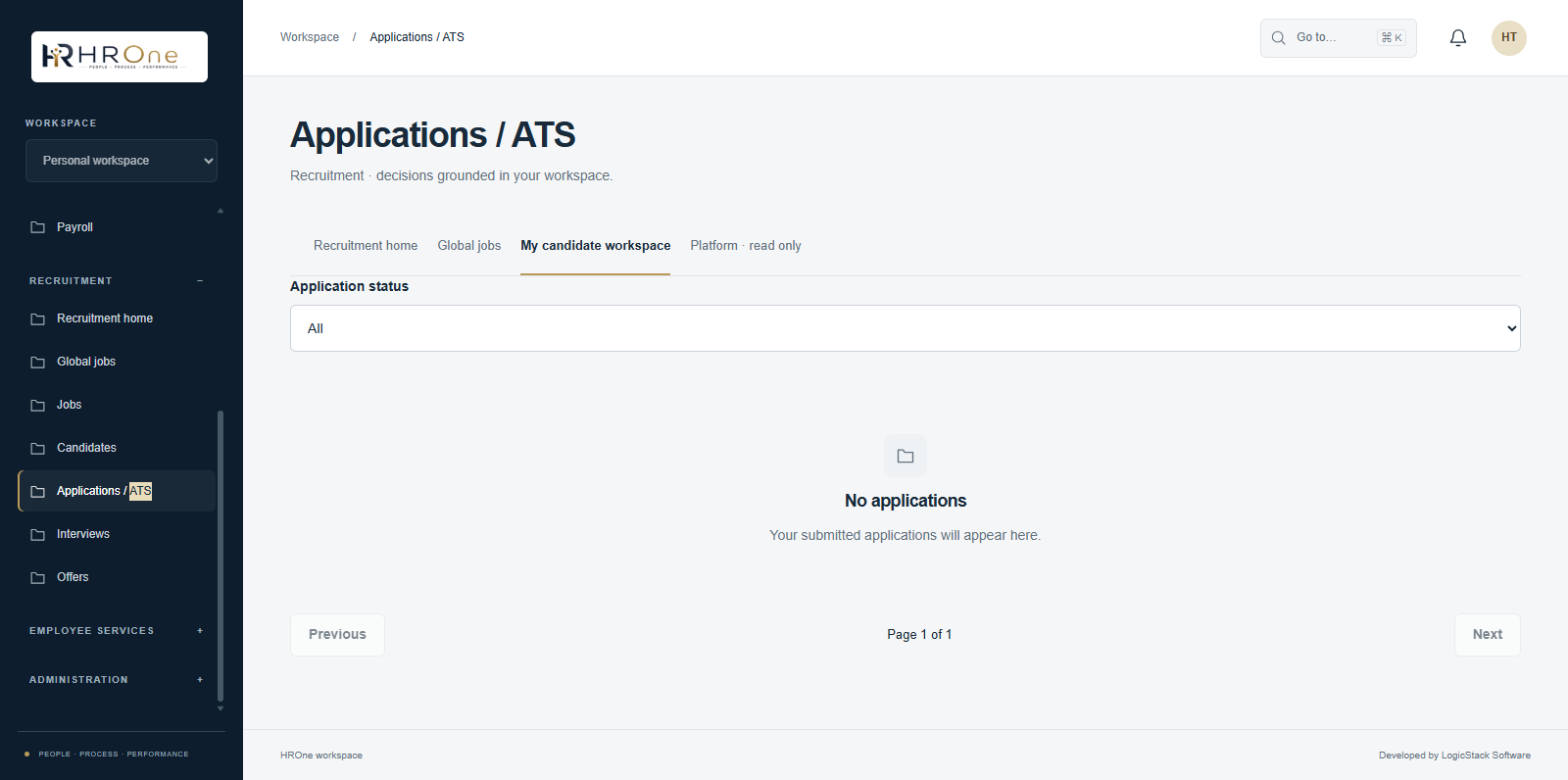1568x780 pixels.
Task: Click the Applications / ATS breadcrumb
Action: (x=417, y=37)
